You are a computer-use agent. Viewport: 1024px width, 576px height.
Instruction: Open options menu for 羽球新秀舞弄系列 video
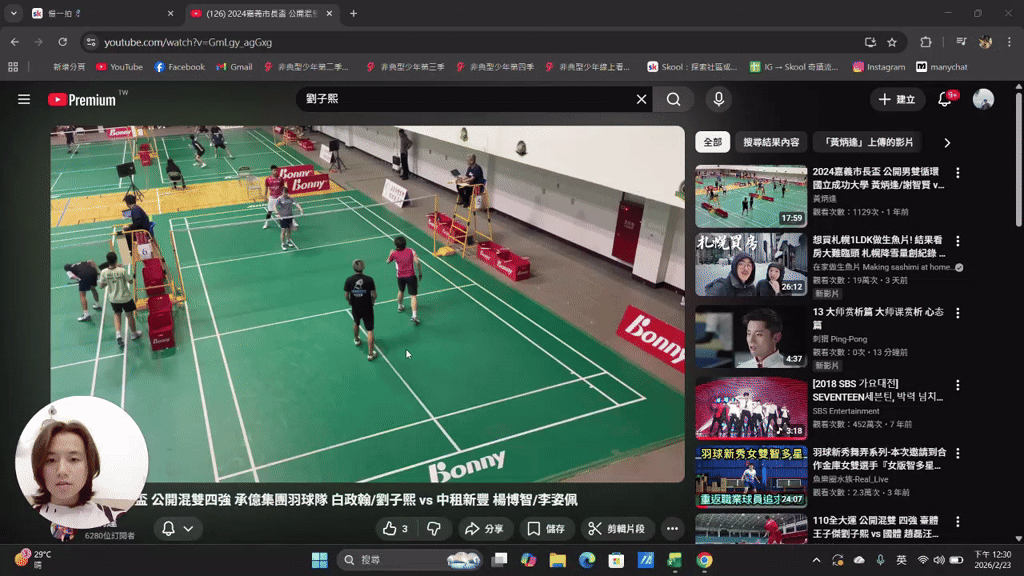tap(957, 453)
